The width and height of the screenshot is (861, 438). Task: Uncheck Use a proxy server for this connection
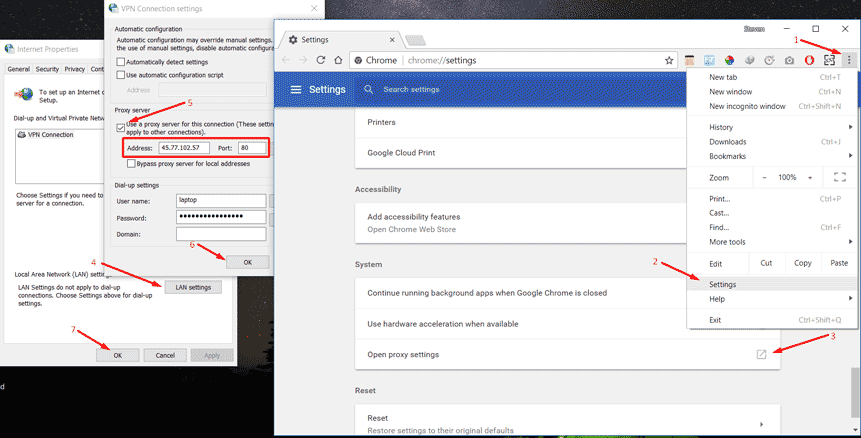point(121,128)
